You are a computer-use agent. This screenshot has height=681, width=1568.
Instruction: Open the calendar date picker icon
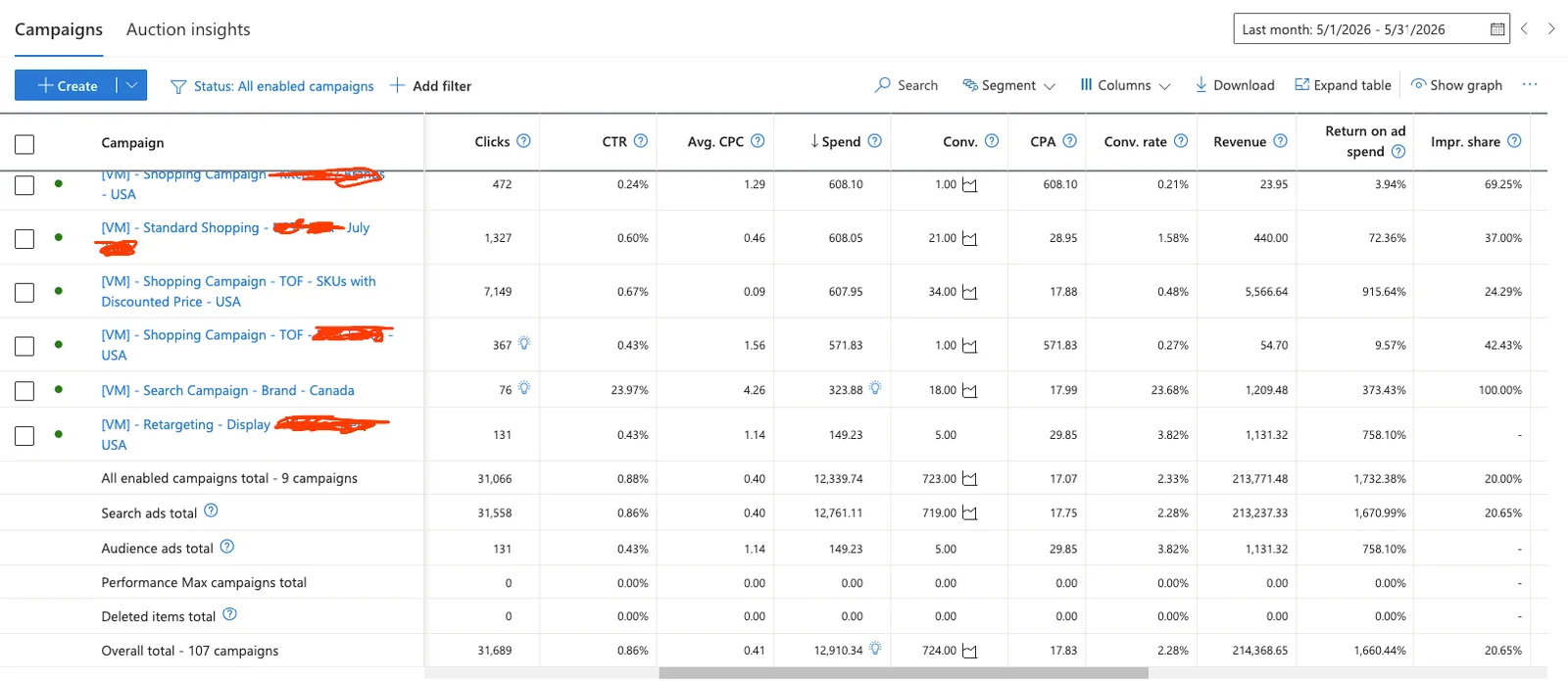1496,29
